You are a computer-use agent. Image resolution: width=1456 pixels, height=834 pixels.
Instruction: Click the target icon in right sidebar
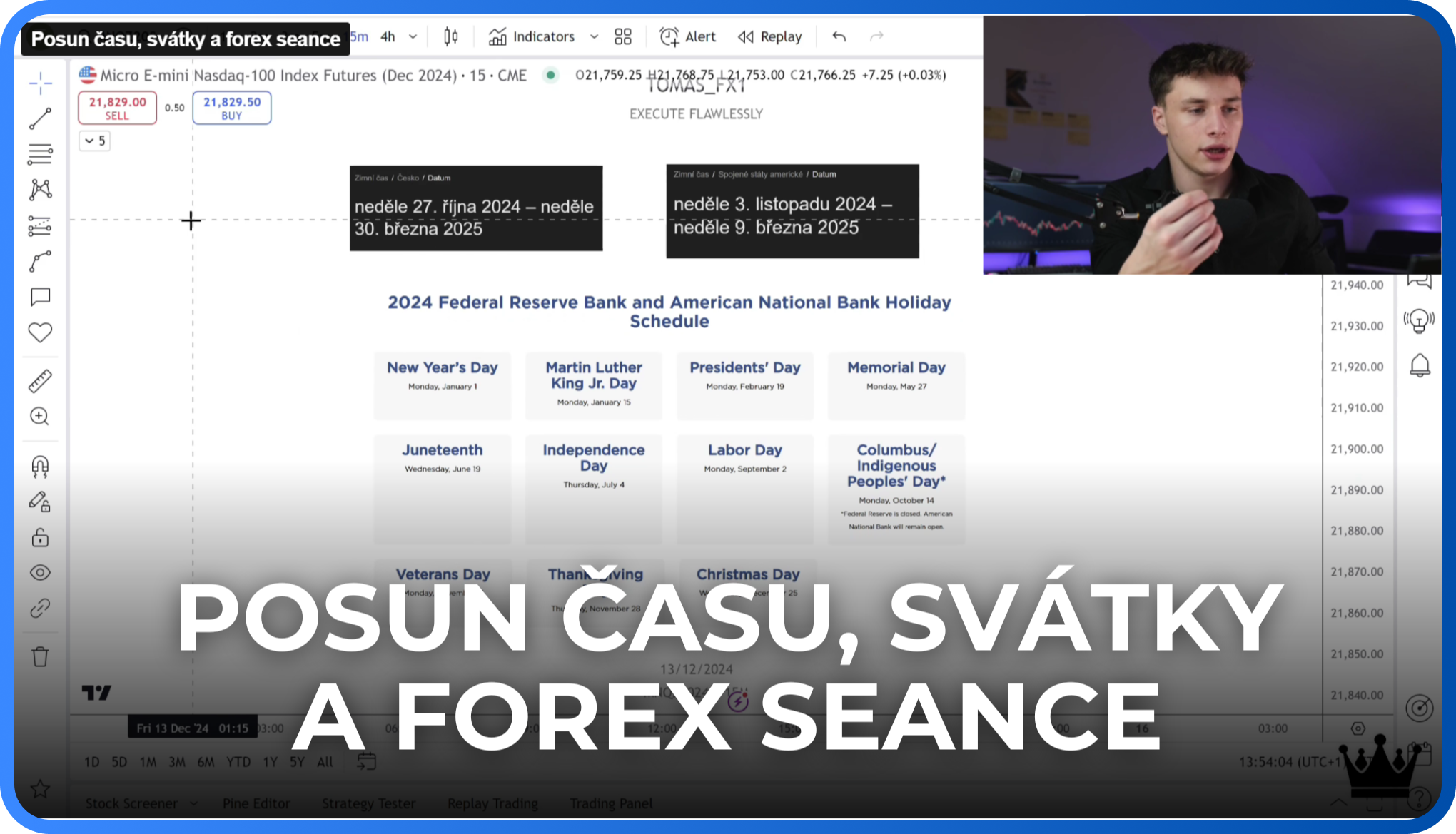tap(1420, 708)
